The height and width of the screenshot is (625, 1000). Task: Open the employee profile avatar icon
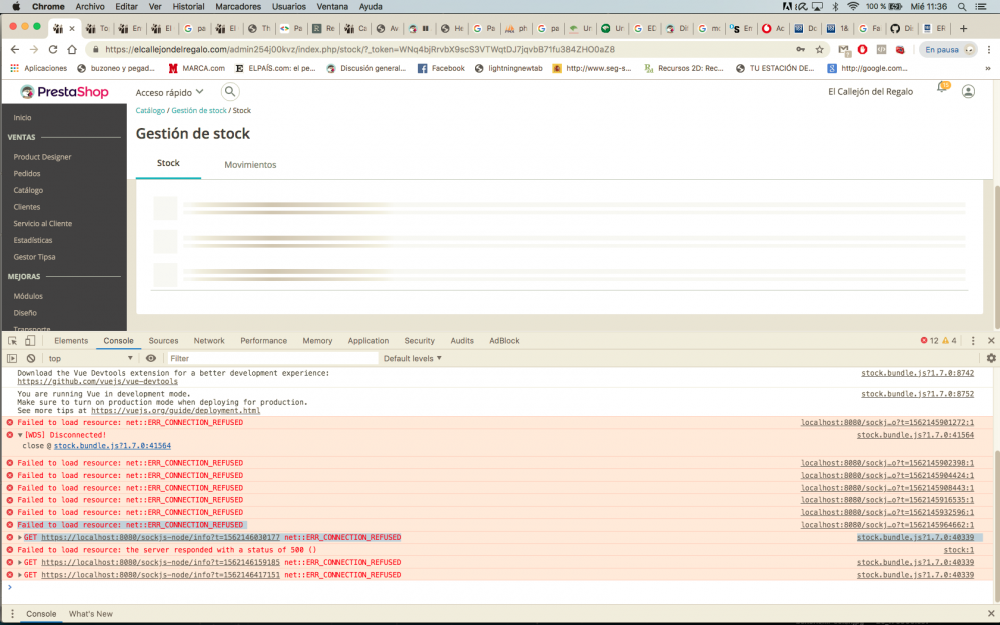tap(968, 92)
